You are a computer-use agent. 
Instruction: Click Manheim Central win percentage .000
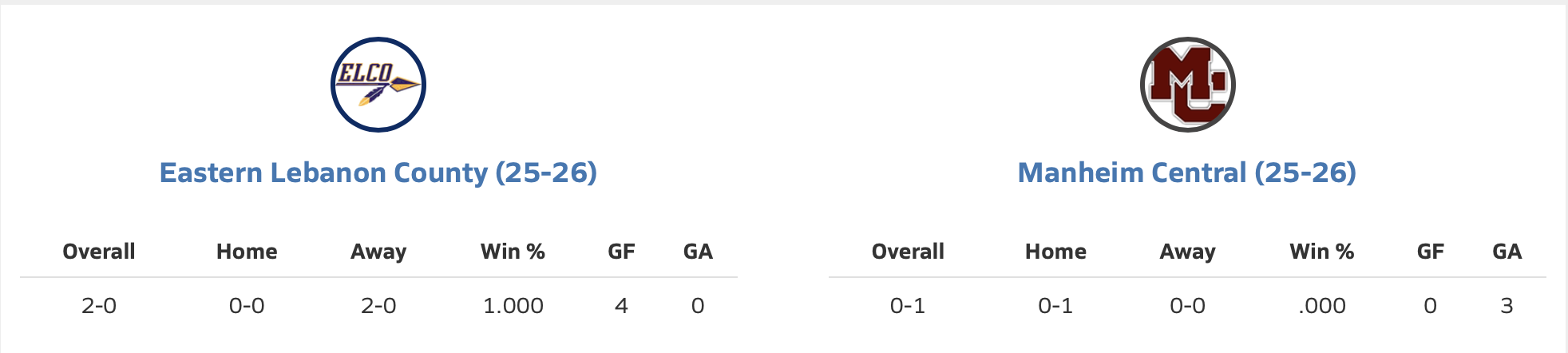pyautogui.click(x=1321, y=306)
